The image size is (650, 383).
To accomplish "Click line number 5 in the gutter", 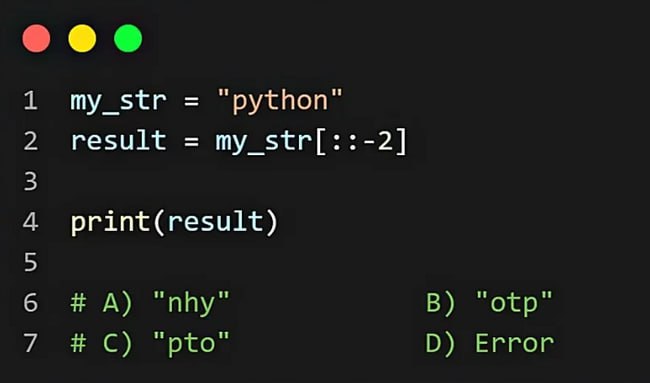I will coord(31,262).
